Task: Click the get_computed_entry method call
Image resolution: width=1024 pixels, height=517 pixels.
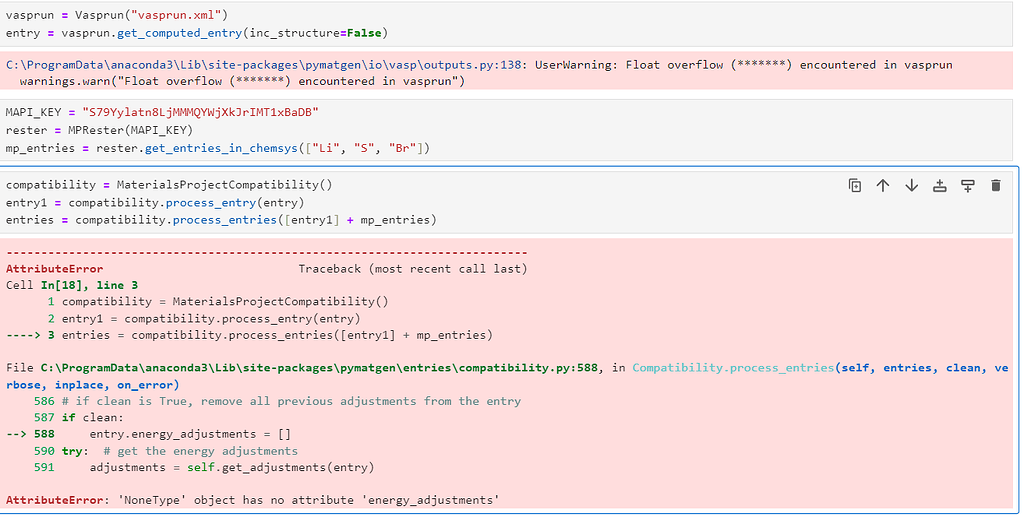Action: pyautogui.click(x=180, y=33)
